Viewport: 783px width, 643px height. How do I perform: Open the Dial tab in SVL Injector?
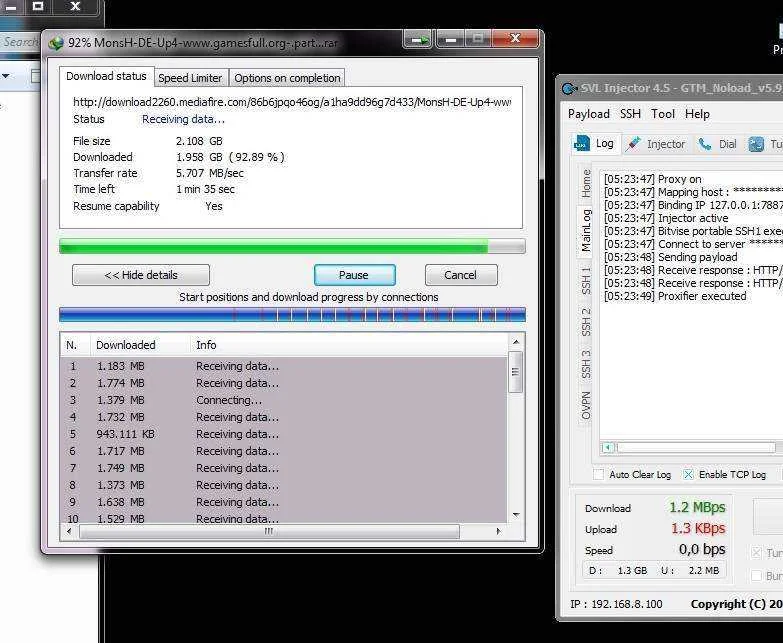[717, 144]
